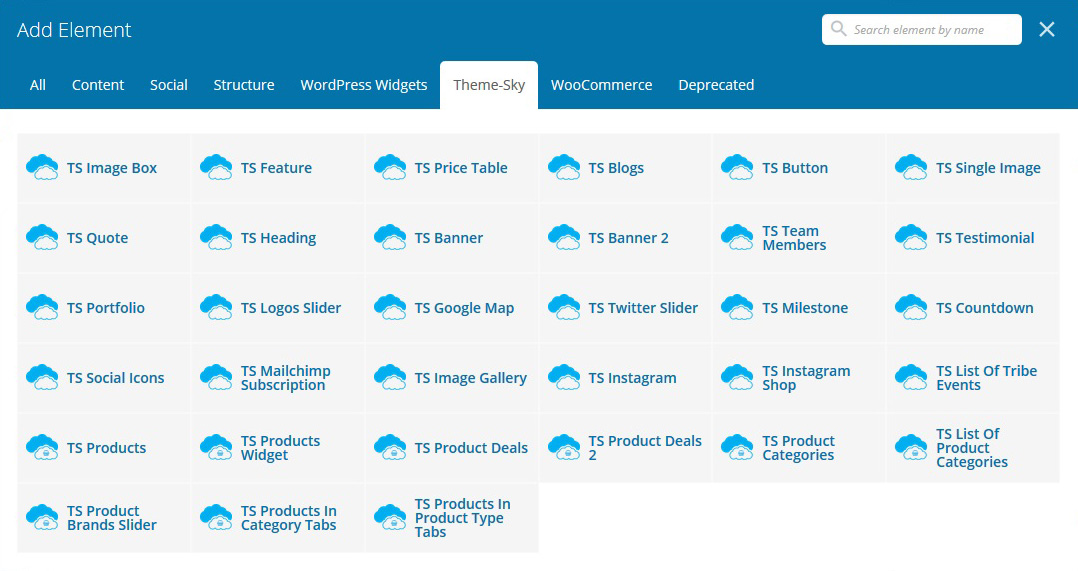The width and height of the screenshot is (1078, 571).
Task: Click the TS Products cloud-lock icon
Action: click(42, 448)
